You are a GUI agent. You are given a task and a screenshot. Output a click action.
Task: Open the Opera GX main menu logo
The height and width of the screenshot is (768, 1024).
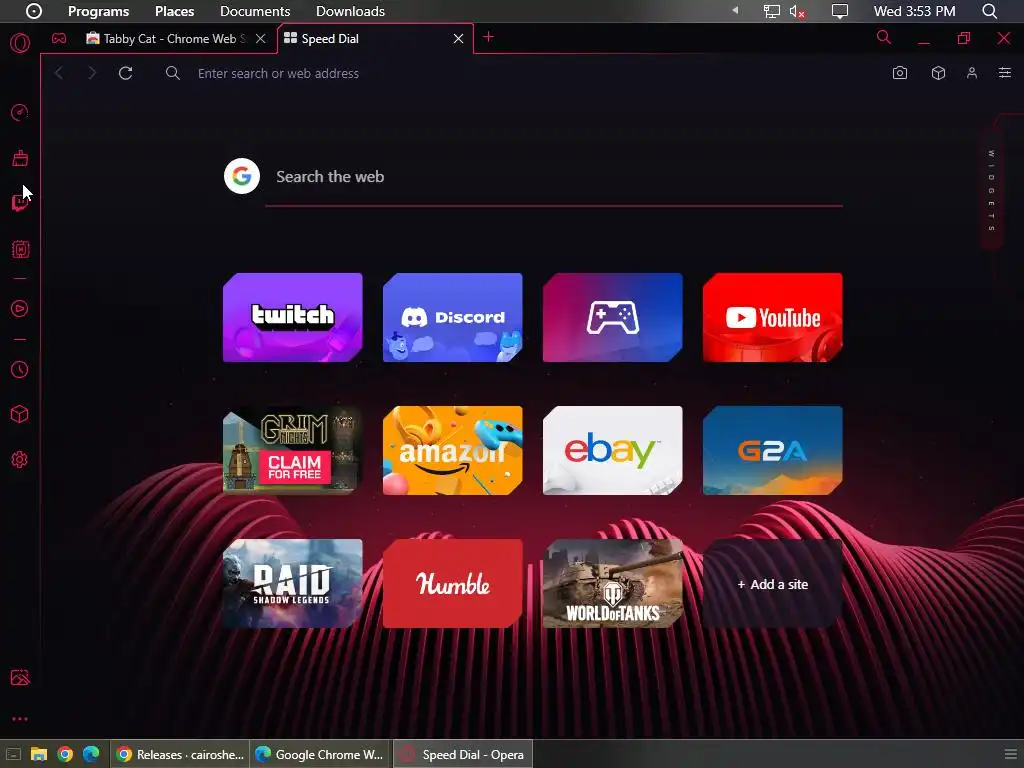coord(20,44)
